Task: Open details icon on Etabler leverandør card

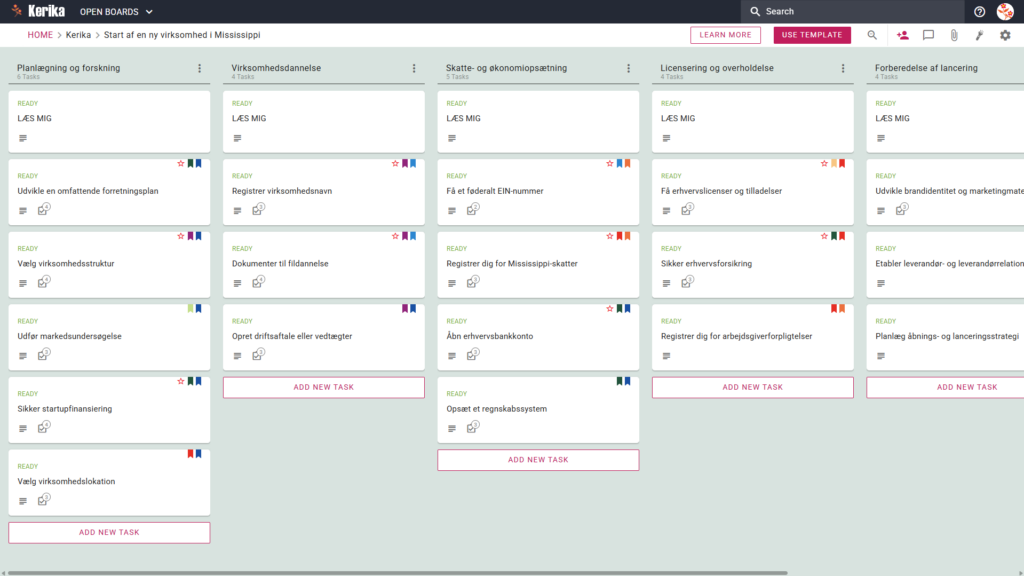Action: [x=881, y=283]
